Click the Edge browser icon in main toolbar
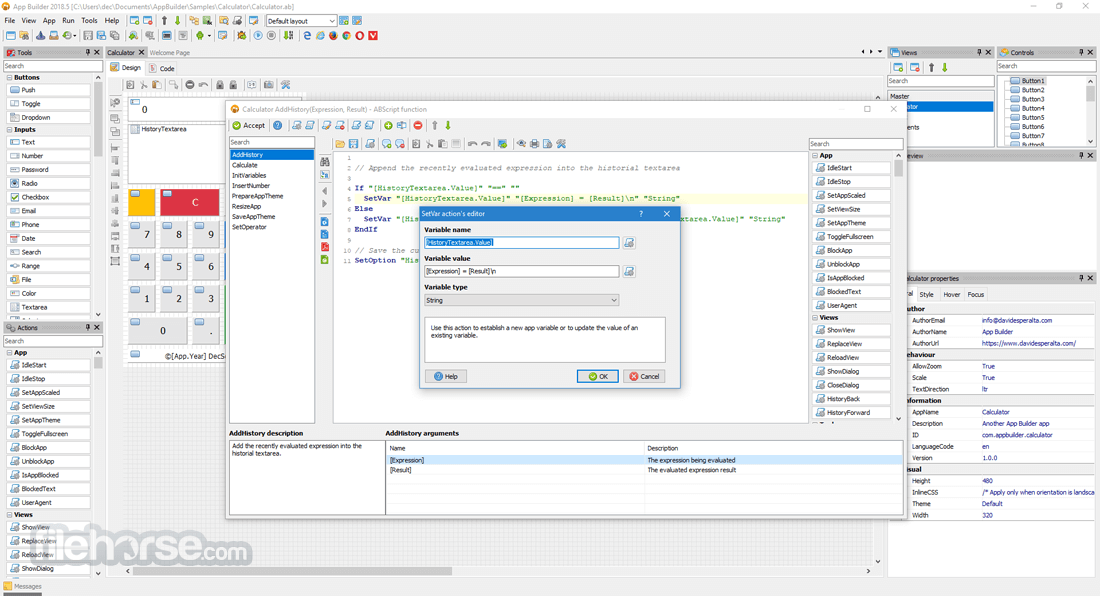The height and width of the screenshot is (596, 1100). 307,35
